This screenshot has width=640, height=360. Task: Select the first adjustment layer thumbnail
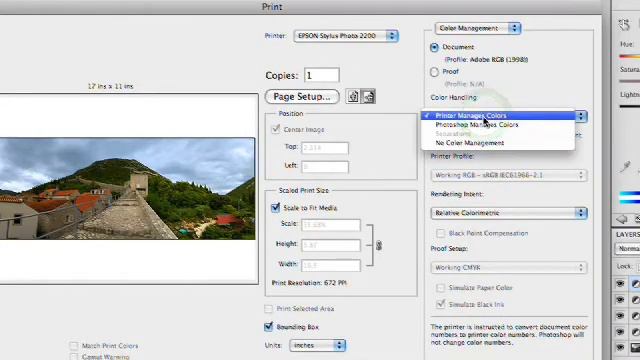click(x=636, y=284)
